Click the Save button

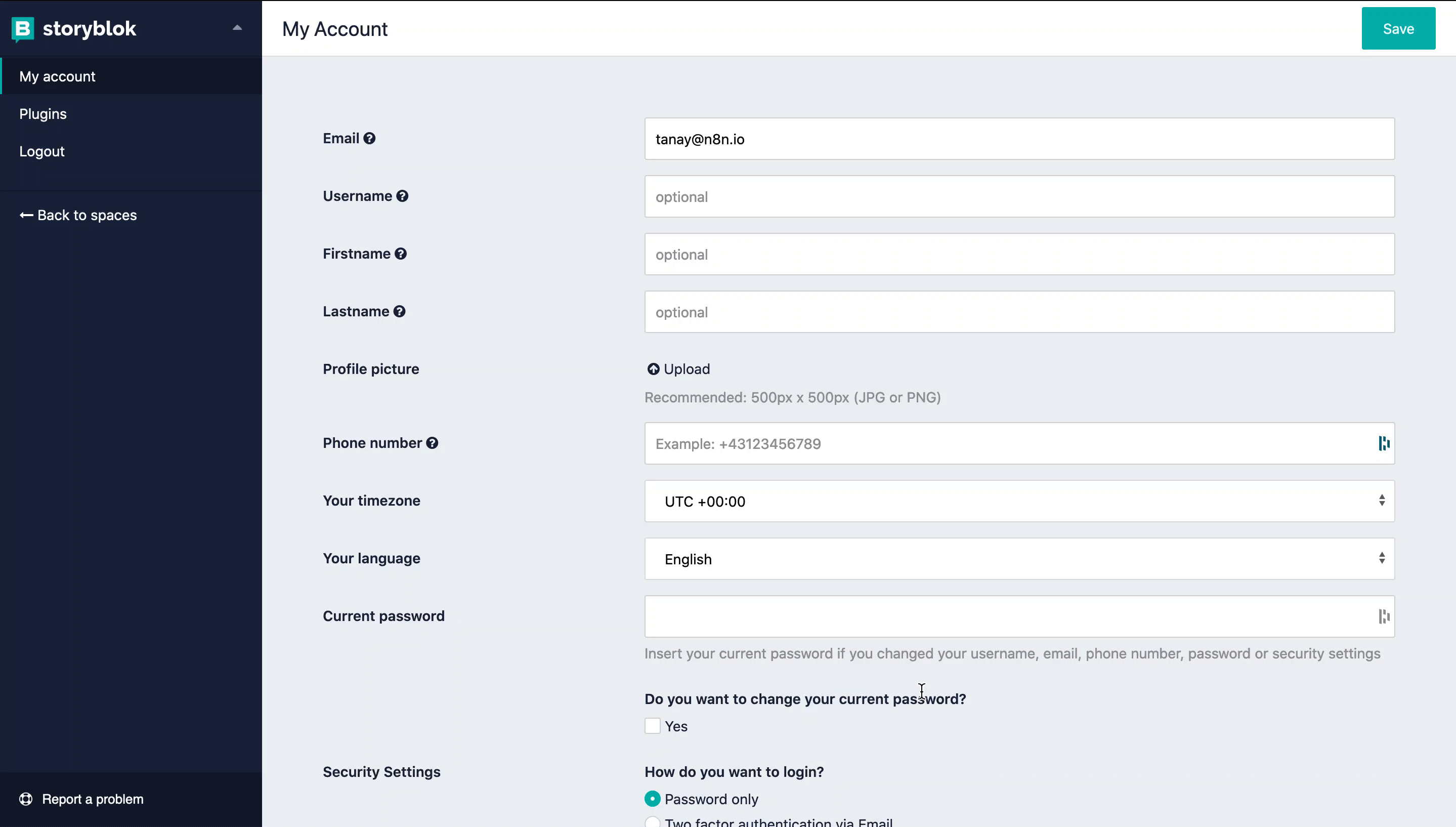pyautogui.click(x=1398, y=28)
